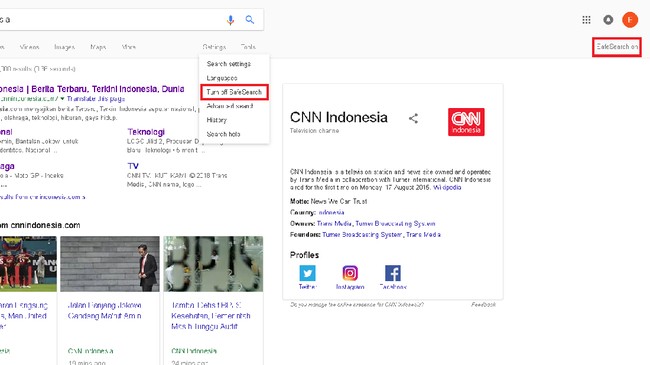Open the Settings menu
The image size is (650, 365).
pos(214,47)
